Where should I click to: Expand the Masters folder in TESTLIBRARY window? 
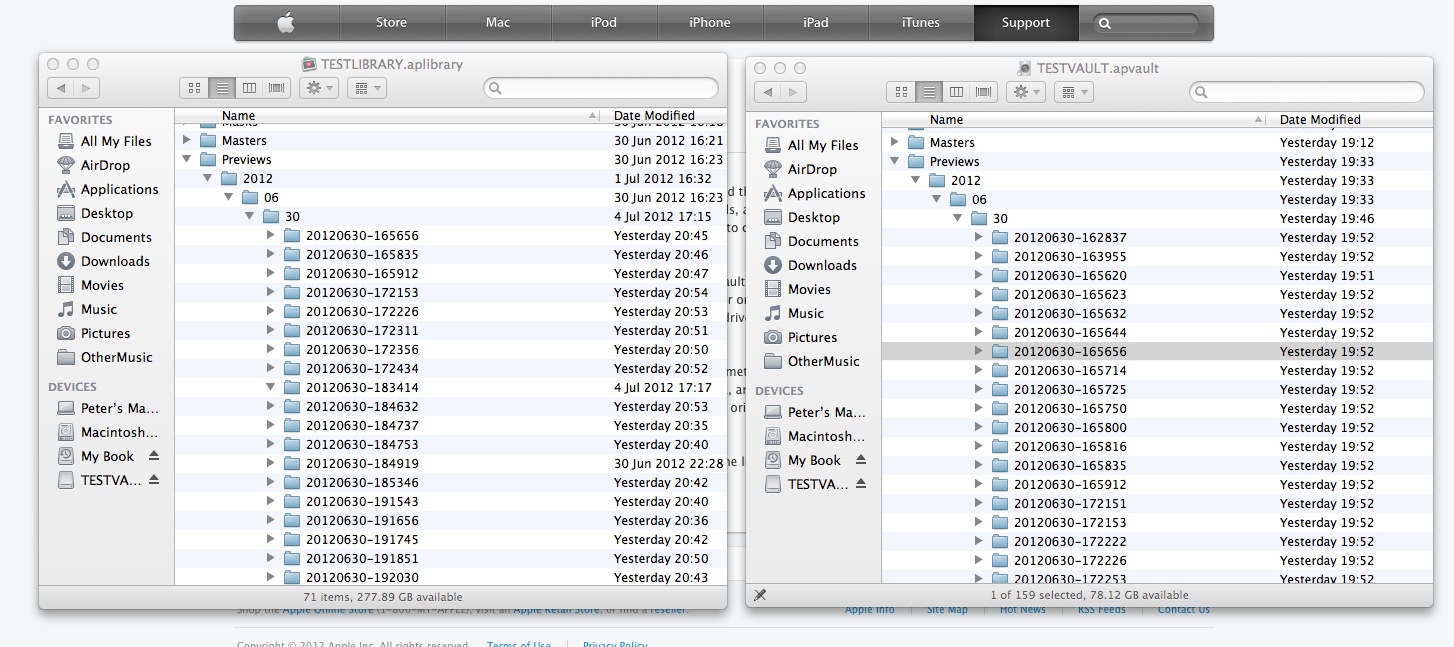[x=186, y=141]
